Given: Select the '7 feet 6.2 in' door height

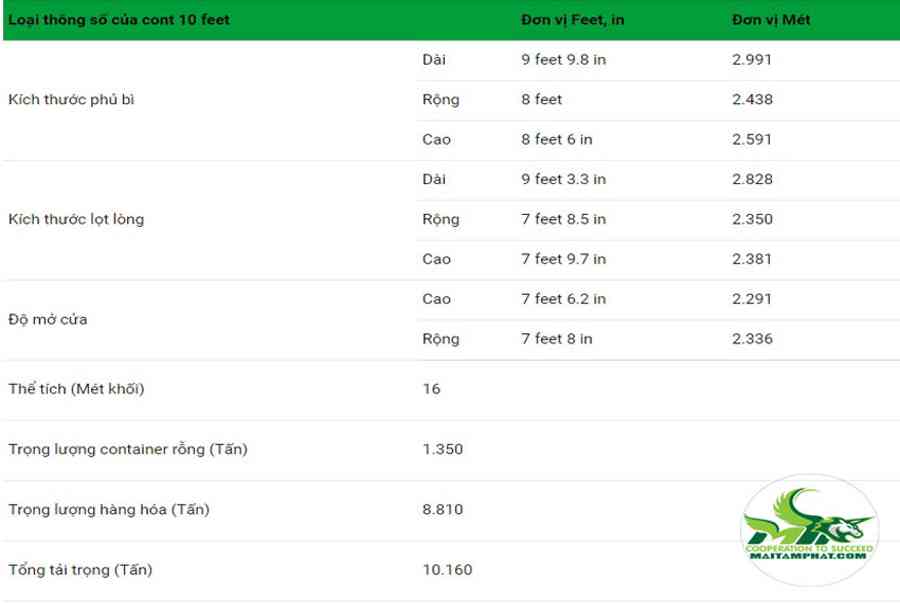Looking at the screenshot, I should 564,299.
